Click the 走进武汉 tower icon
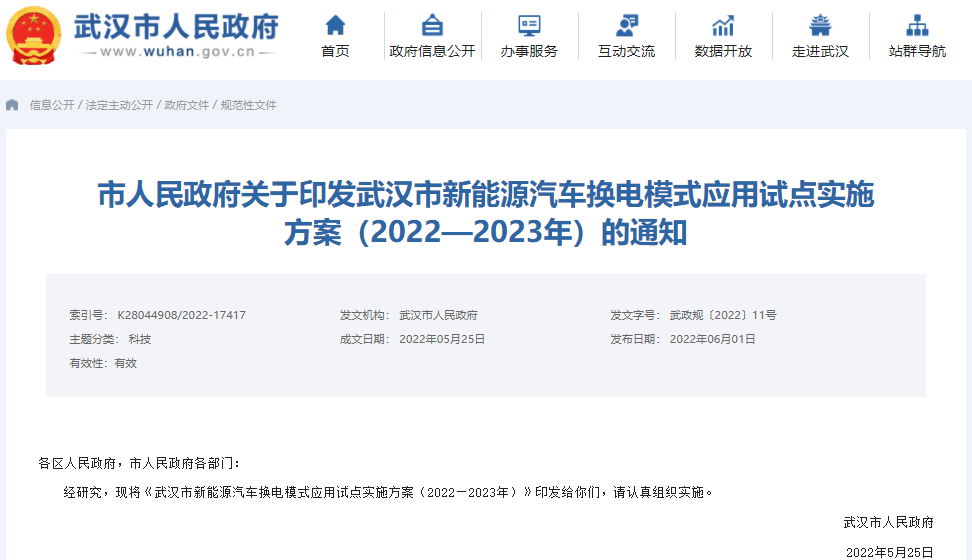This screenshot has width=972, height=560. tap(820, 25)
